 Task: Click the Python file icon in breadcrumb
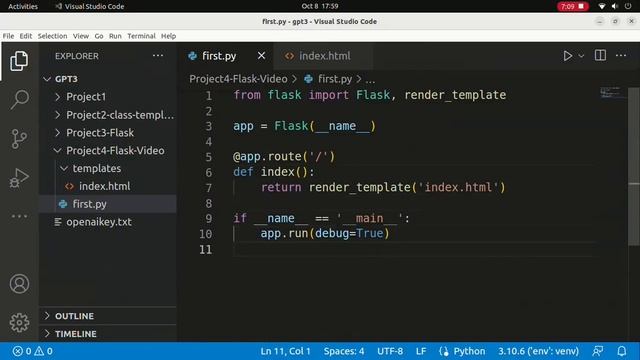click(x=309, y=79)
